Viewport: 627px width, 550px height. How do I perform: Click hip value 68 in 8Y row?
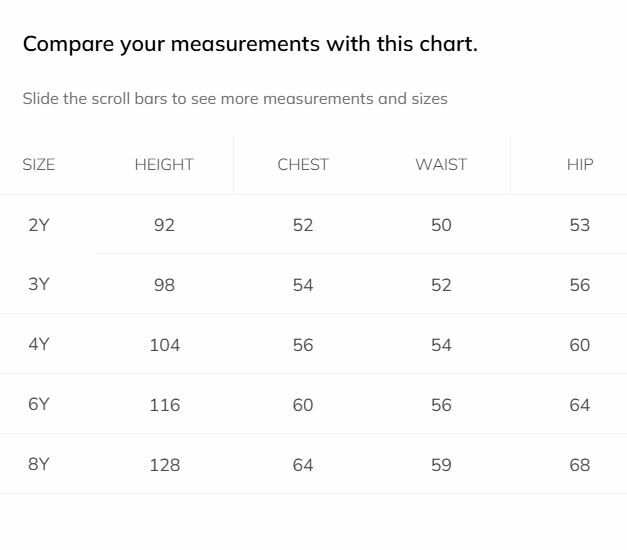click(x=580, y=465)
